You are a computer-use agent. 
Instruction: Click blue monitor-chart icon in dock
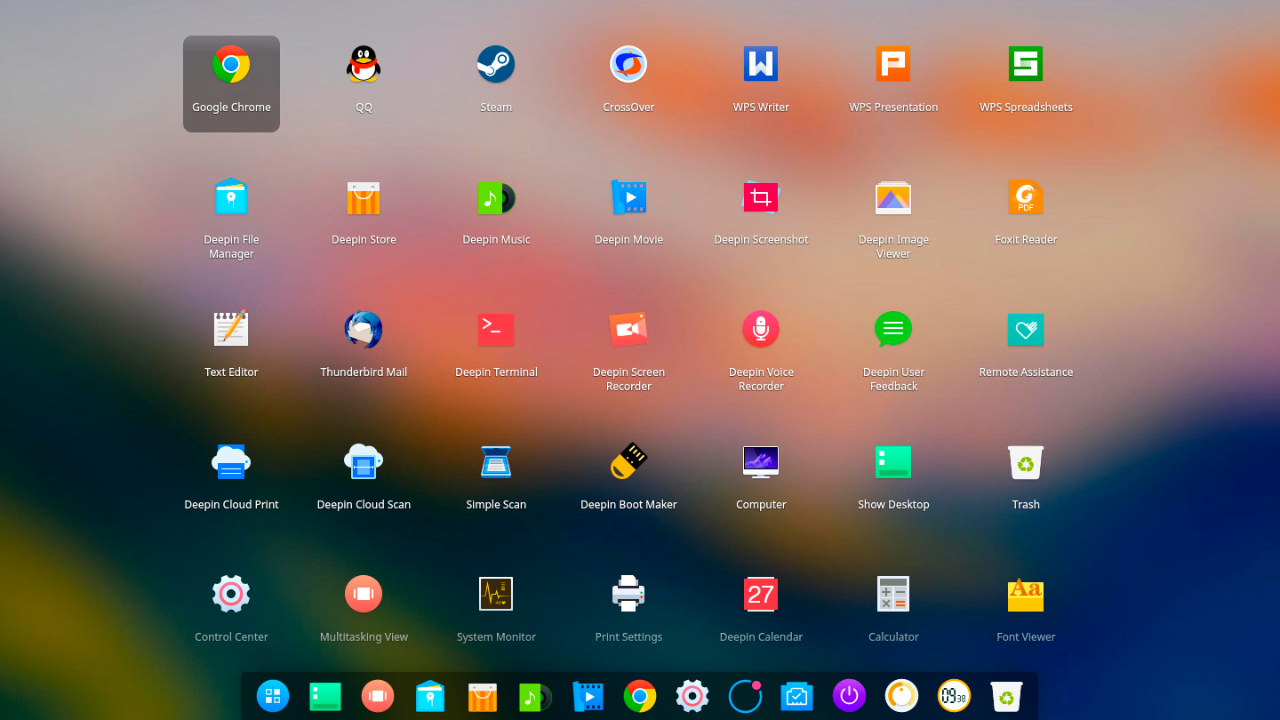(x=797, y=696)
